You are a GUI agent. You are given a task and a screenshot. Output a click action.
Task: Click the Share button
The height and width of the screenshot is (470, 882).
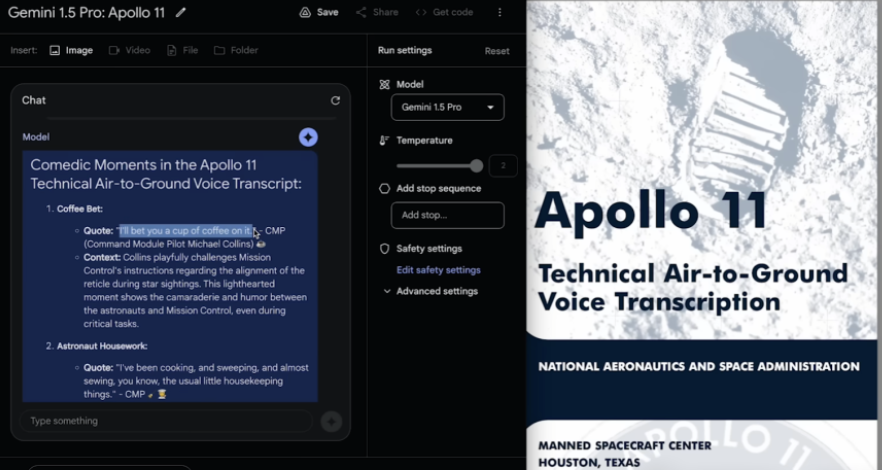[375, 12]
